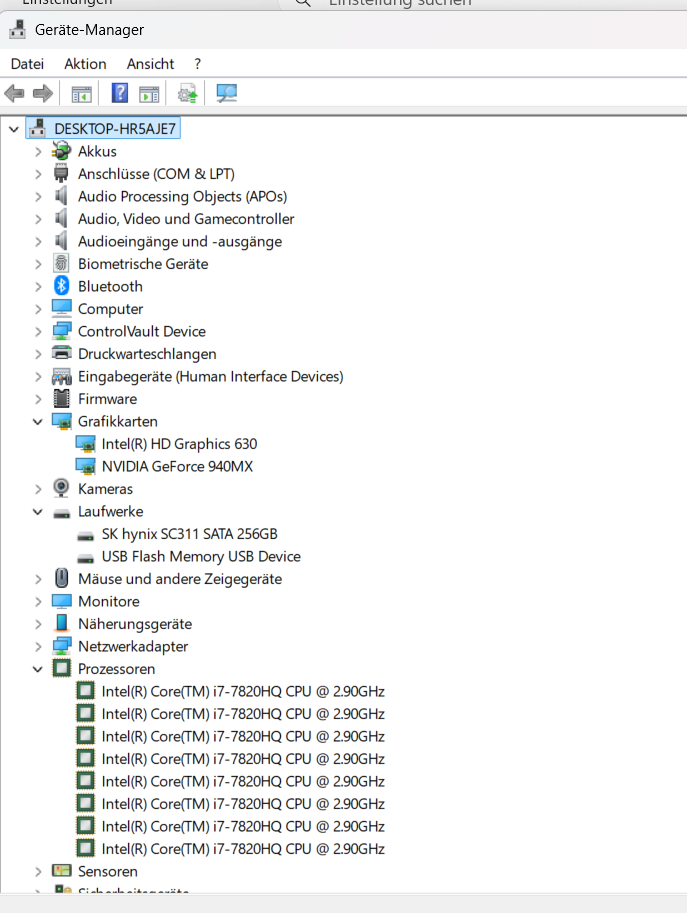Expand the Sensoren category

38,872
